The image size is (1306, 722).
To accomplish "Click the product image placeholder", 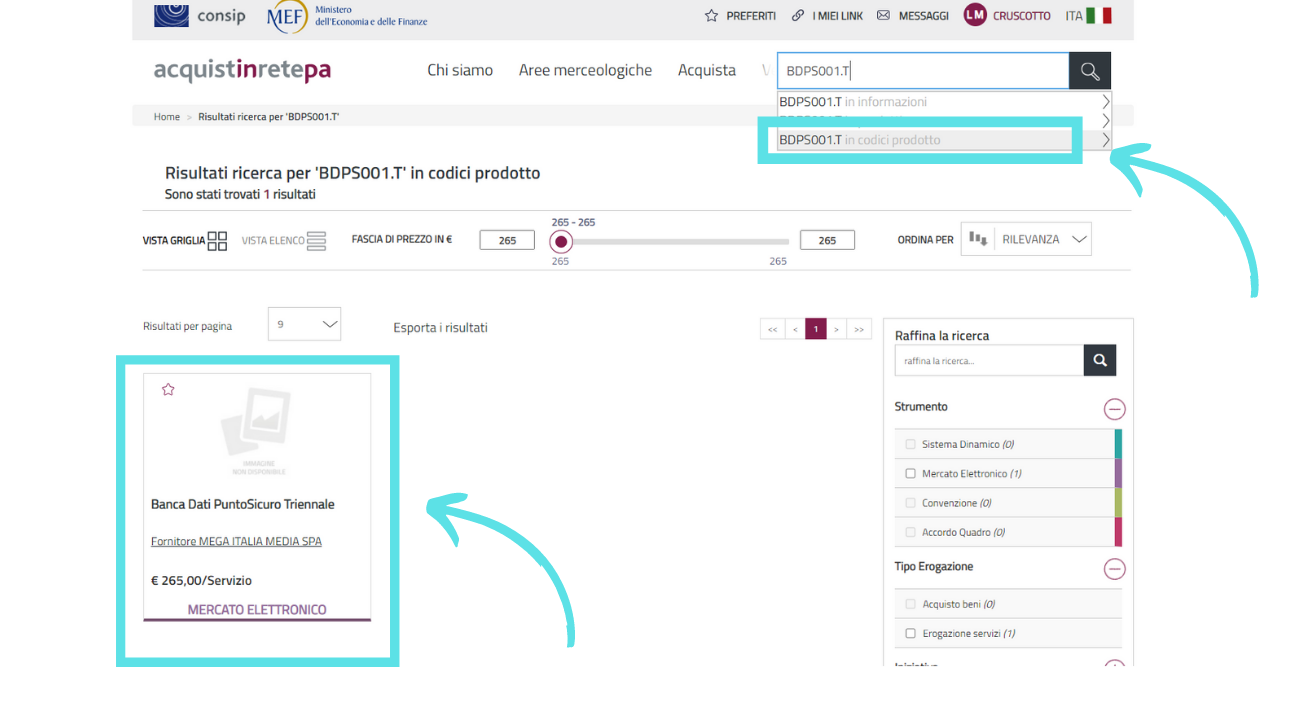I will pyautogui.click(x=256, y=432).
